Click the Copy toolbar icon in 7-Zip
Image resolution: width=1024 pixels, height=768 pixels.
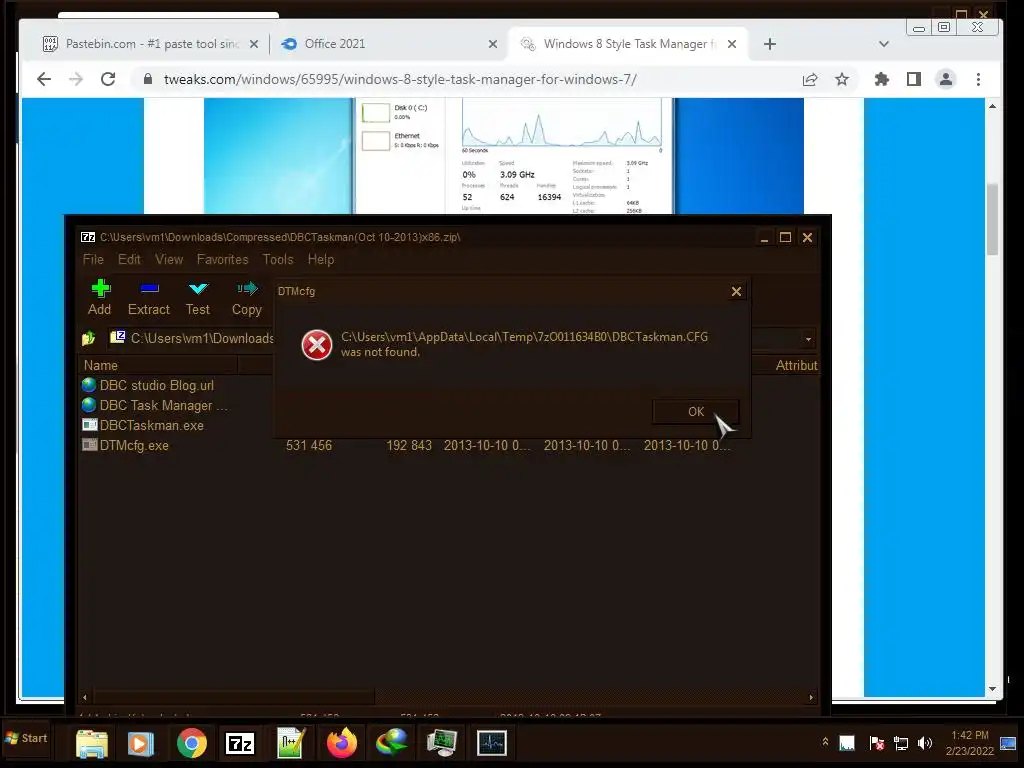pyautogui.click(x=247, y=297)
